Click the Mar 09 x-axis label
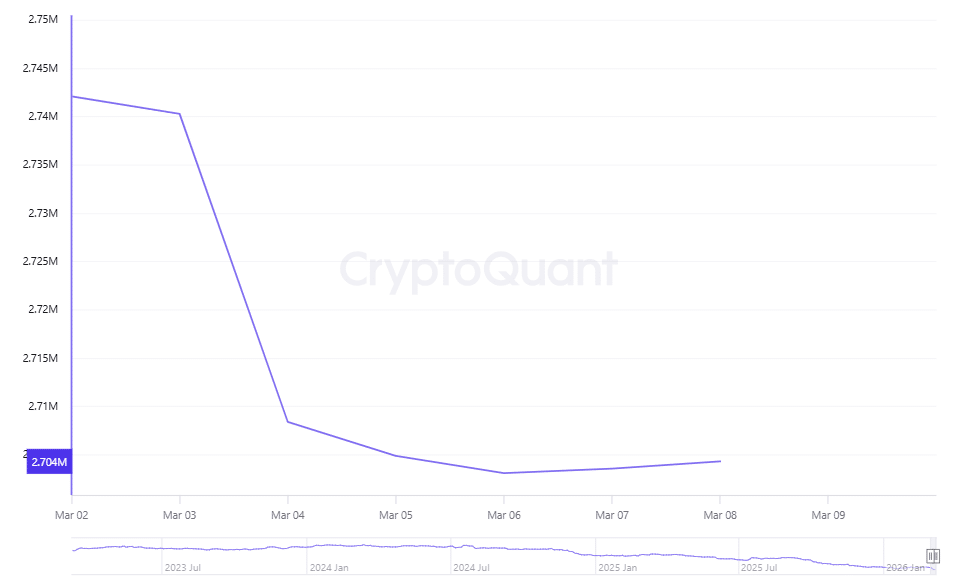This screenshot has width=957, height=587. click(828, 515)
